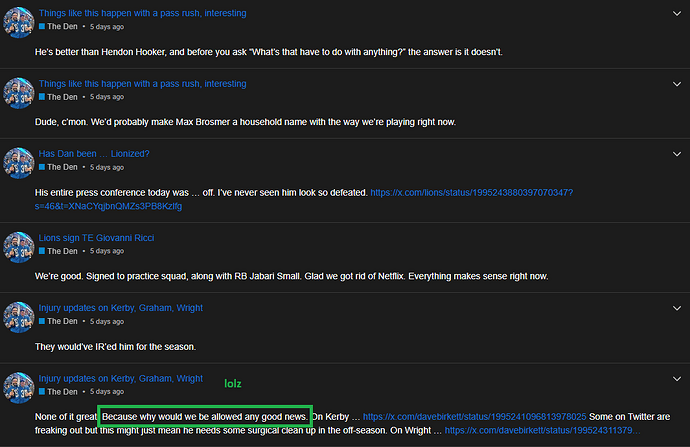
Task: Click avatar beside the Hendon Hooker post
Action: pyautogui.click(x=19, y=21)
